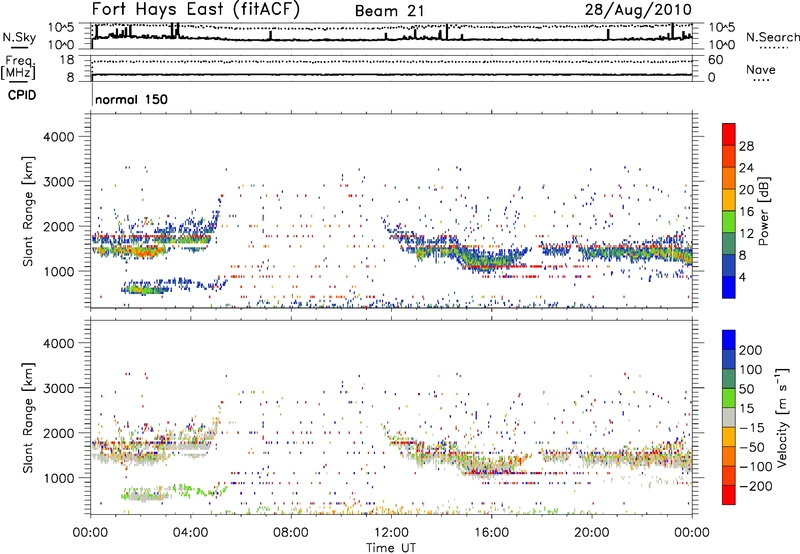Click the "16:00" time tick label
800x554 pixels.
pyautogui.click(x=491, y=533)
